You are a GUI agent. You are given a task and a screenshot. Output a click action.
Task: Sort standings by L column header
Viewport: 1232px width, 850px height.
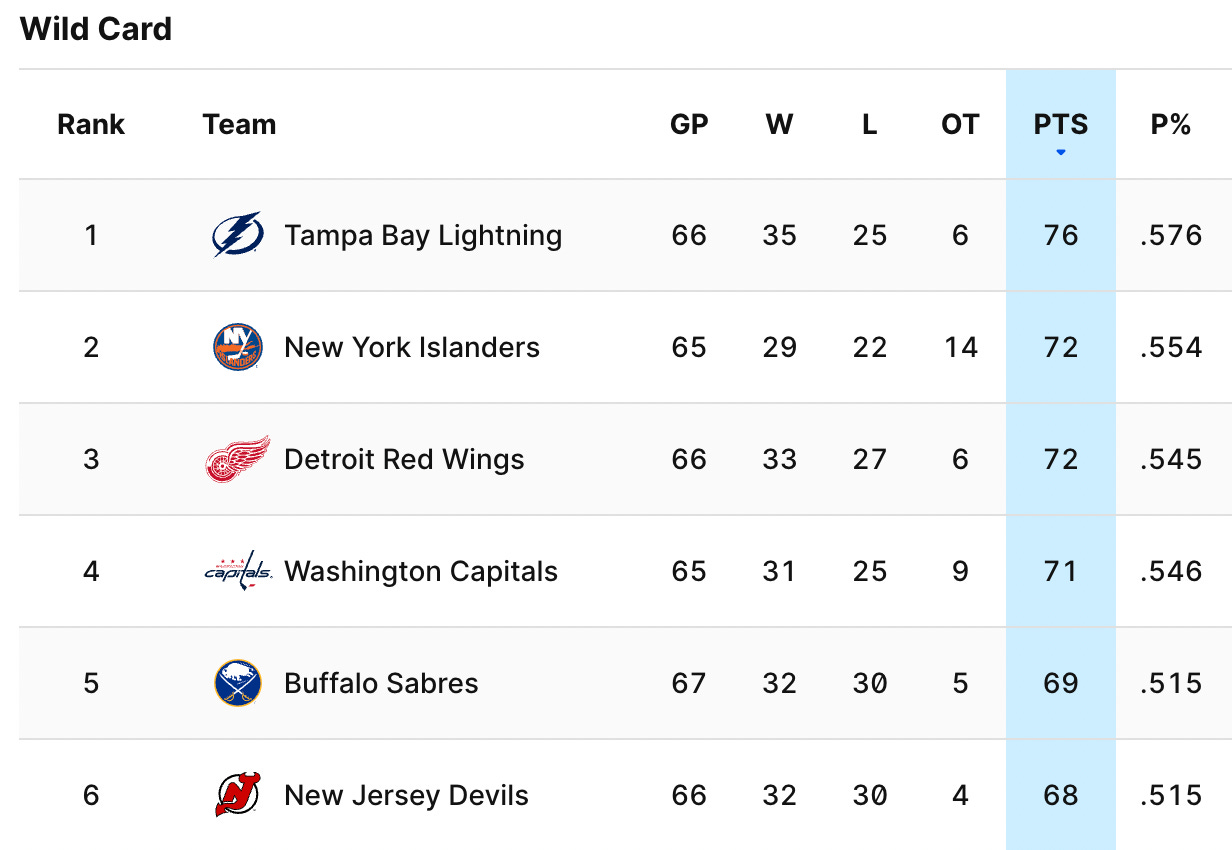869,125
